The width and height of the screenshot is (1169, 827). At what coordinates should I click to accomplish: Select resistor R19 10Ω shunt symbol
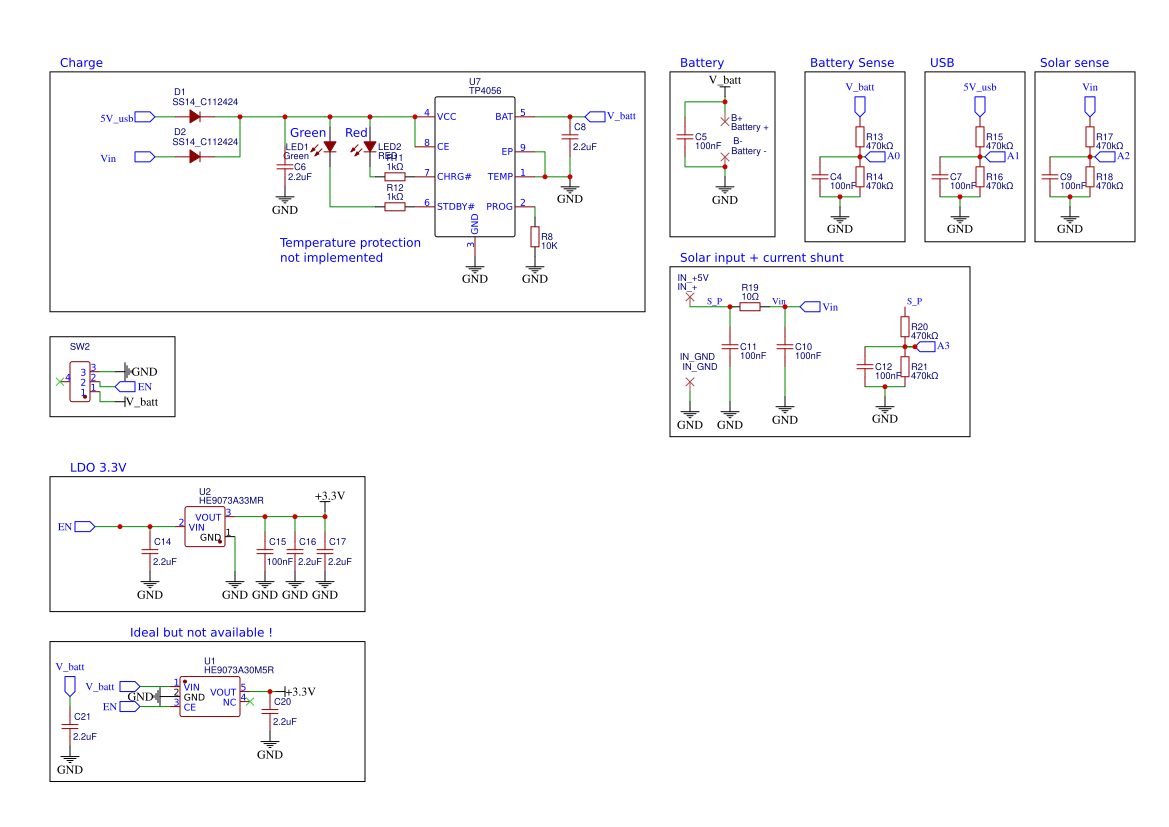pyautogui.click(x=749, y=306)
